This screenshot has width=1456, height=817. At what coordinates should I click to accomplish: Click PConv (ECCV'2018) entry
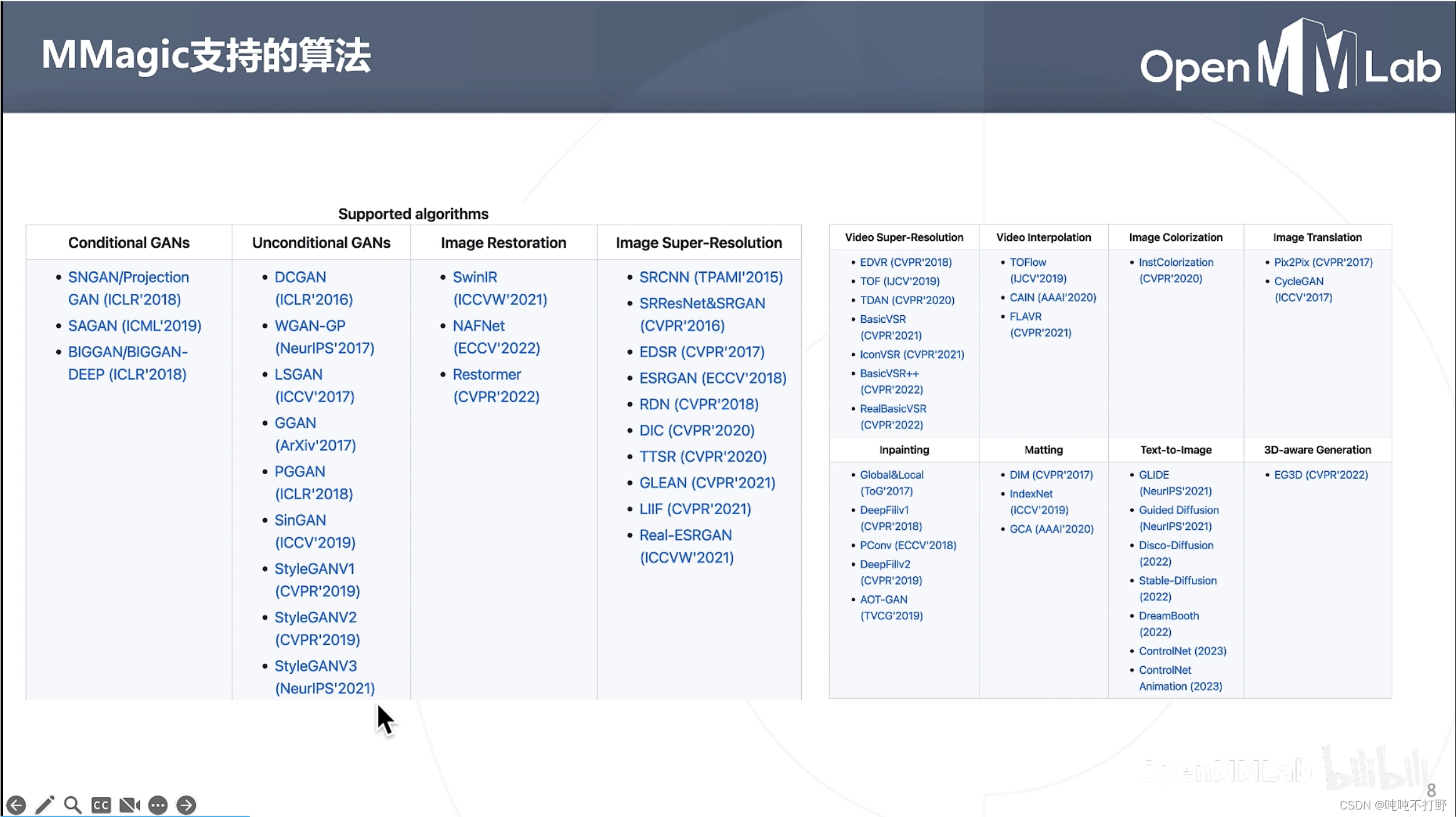pos(908,546)
